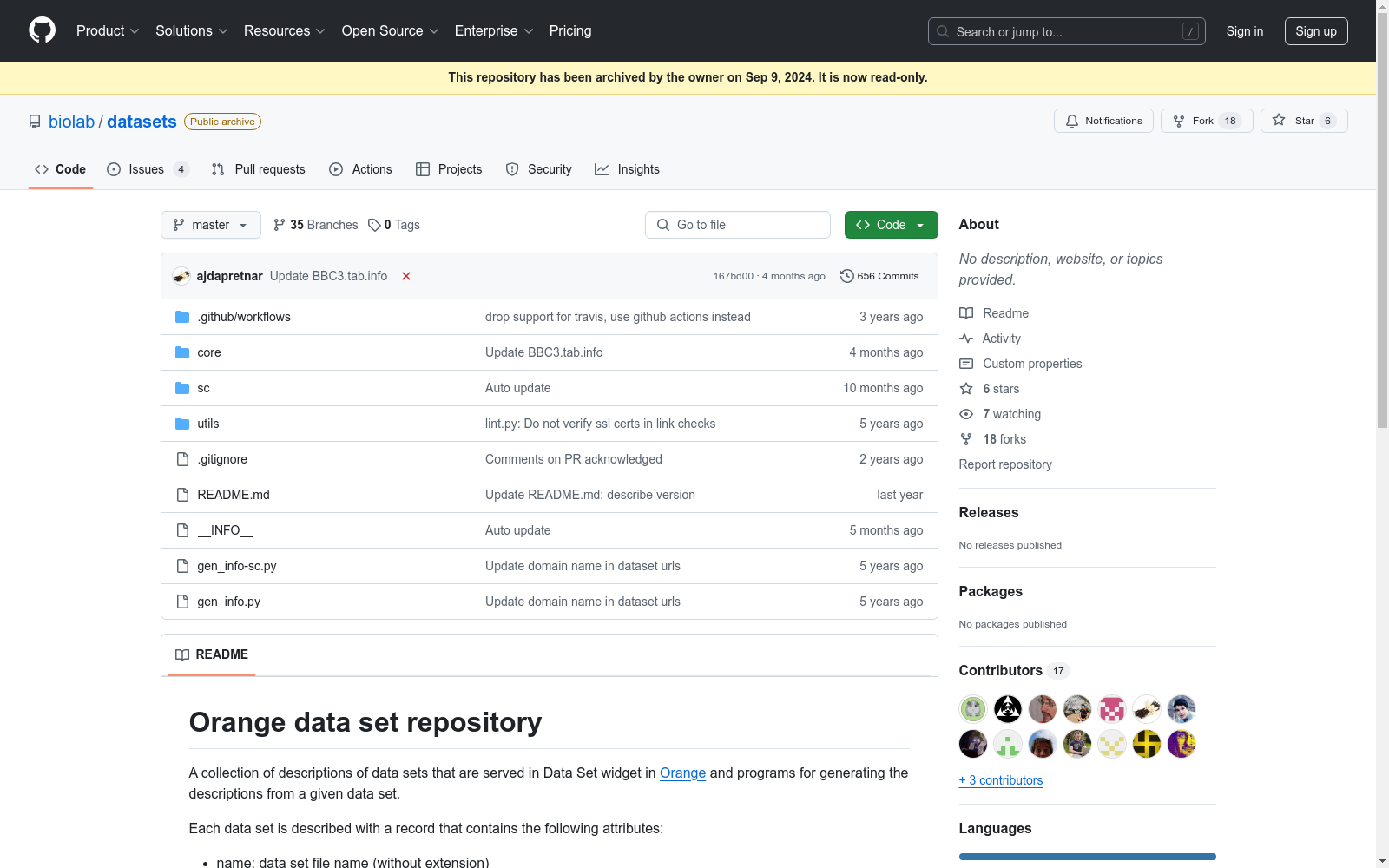Open the + 3 contributors link

pyautogui.click(x=1001, y=780)
